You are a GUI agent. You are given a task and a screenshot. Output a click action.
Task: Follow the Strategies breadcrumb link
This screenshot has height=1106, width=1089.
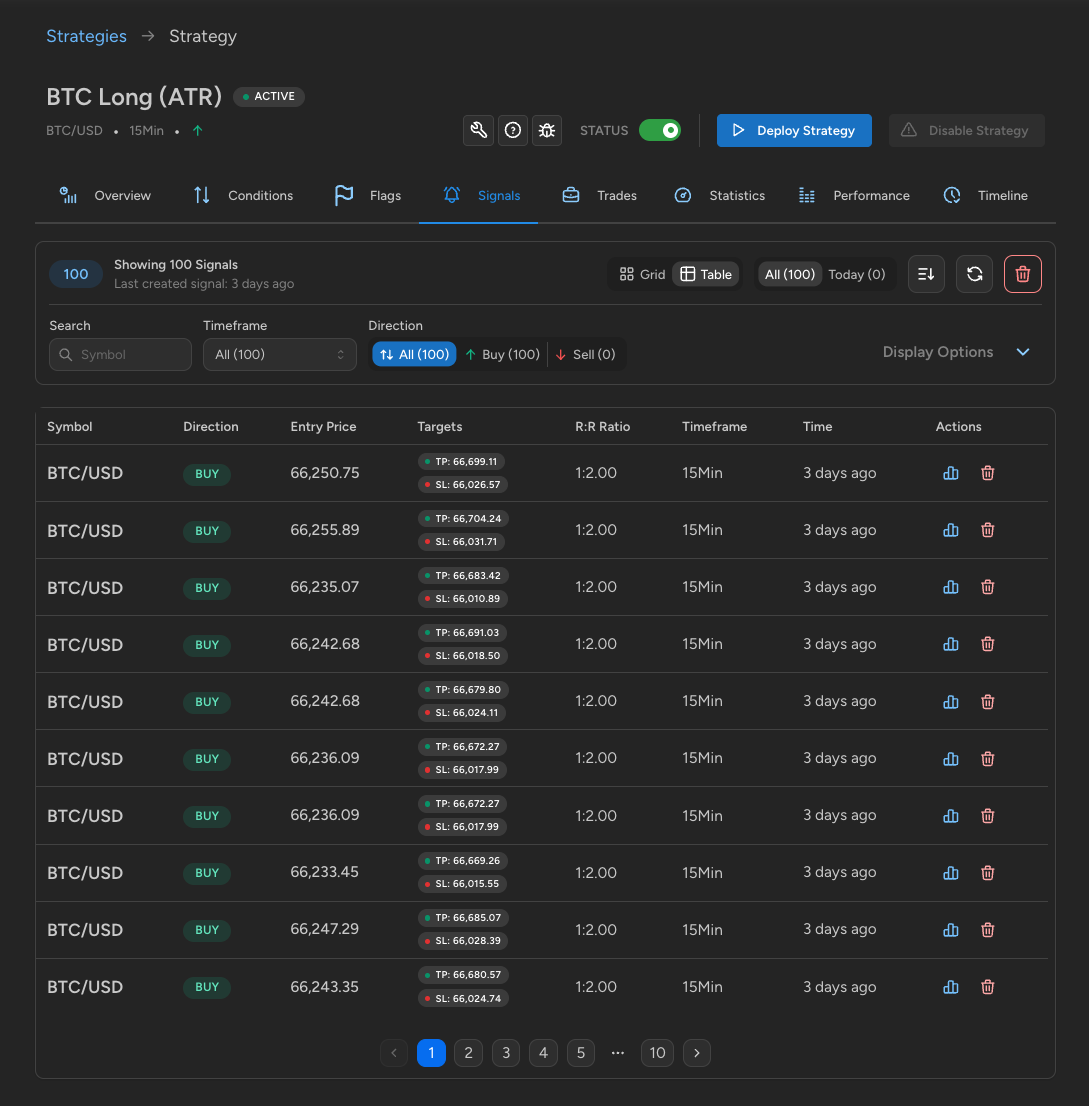[87, 36]
